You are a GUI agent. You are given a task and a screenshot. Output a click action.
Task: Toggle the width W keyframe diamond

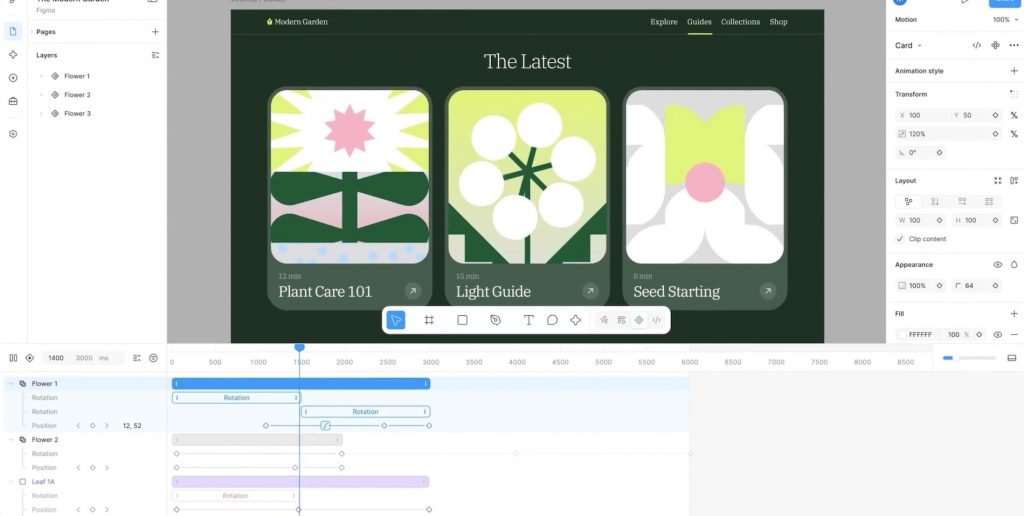point(939,220)
